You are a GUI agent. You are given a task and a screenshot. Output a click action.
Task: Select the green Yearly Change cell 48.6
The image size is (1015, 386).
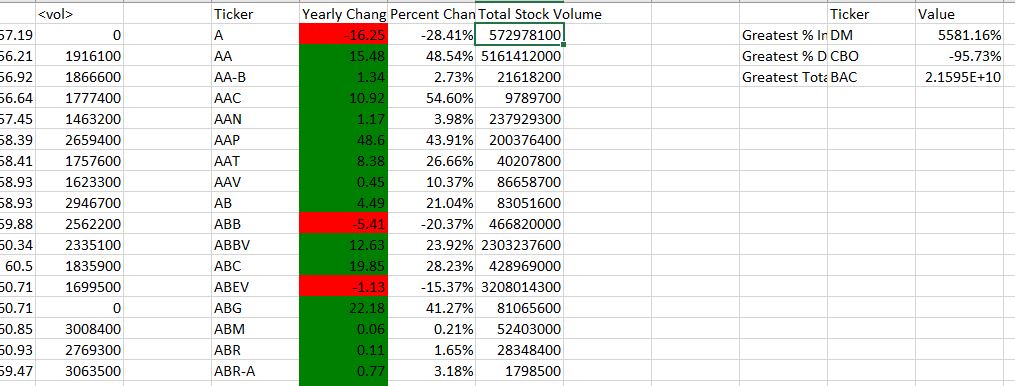(x=344, y=140)
